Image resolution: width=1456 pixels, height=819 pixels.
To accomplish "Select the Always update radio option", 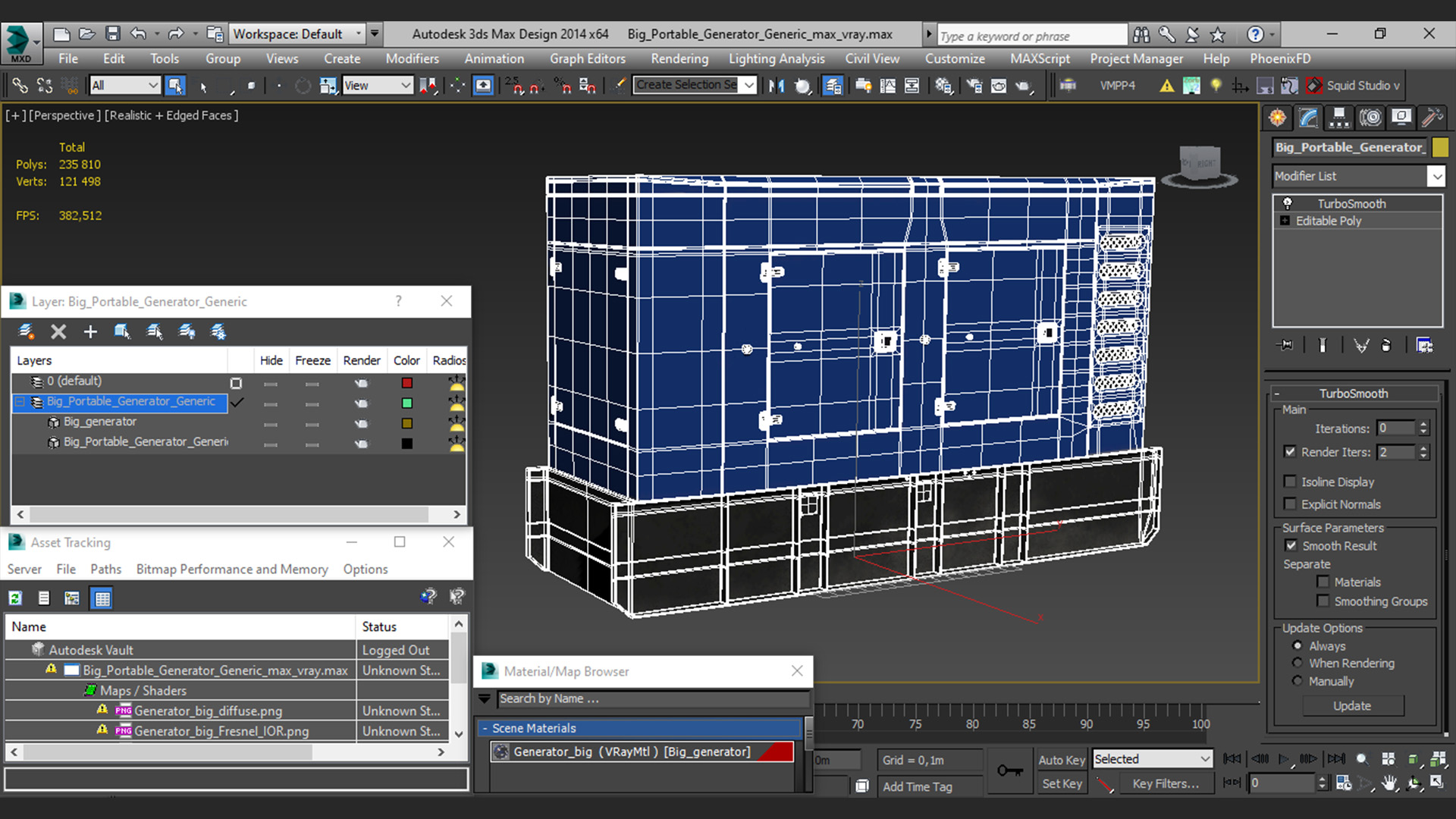I will coord(1298,646).
